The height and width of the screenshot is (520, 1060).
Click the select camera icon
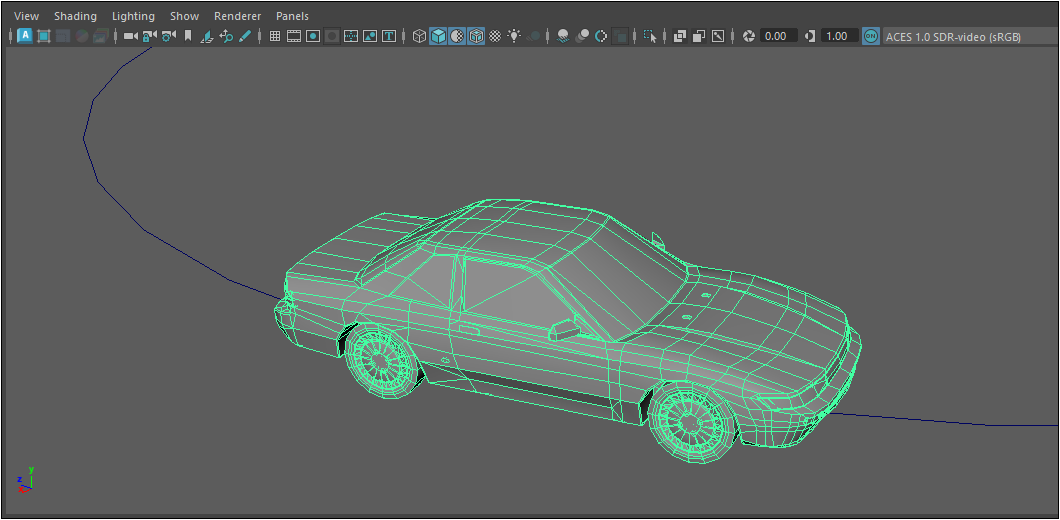[x=130, y=36]
